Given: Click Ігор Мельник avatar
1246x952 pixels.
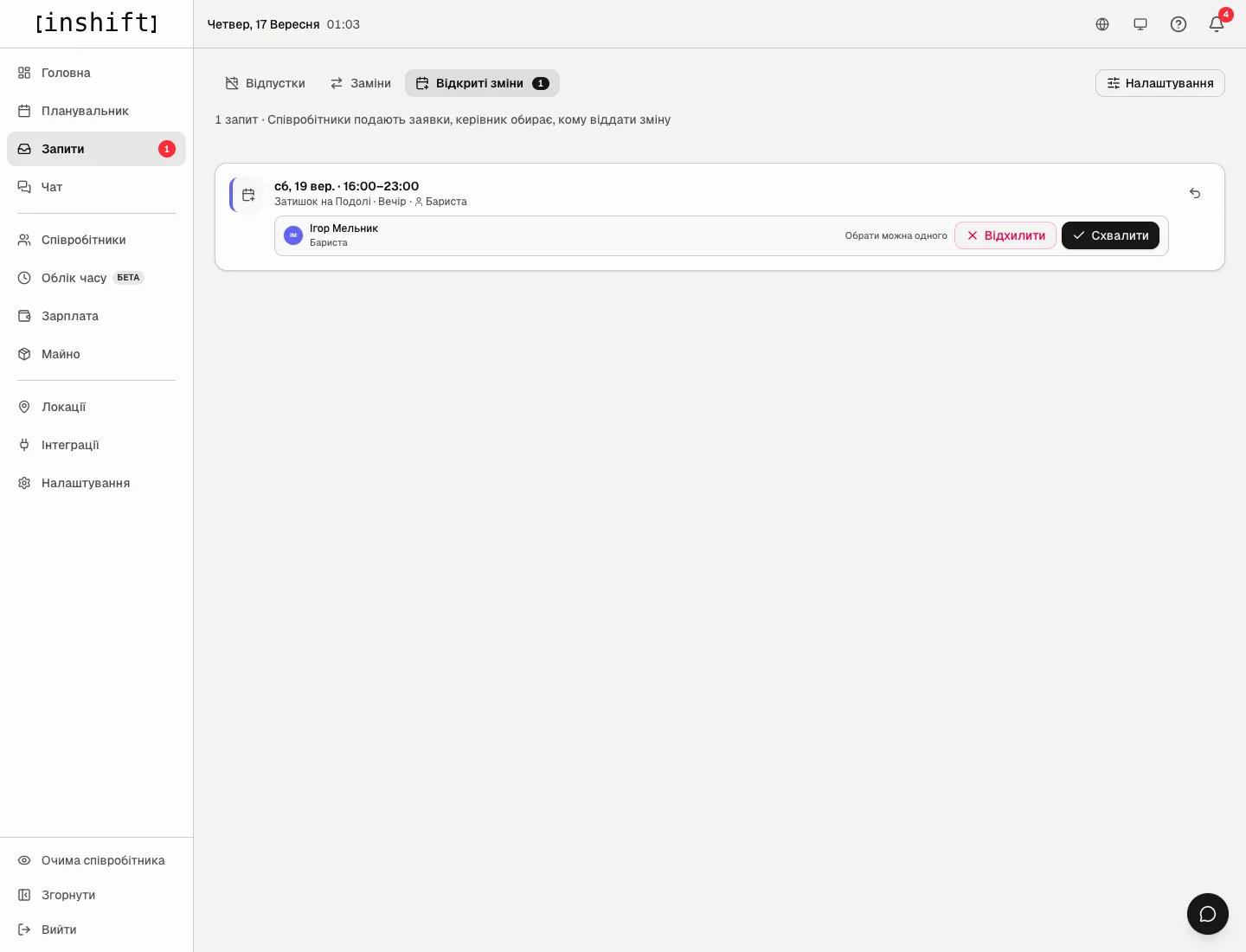Looking at the screenshot, I should click(293, 235).
